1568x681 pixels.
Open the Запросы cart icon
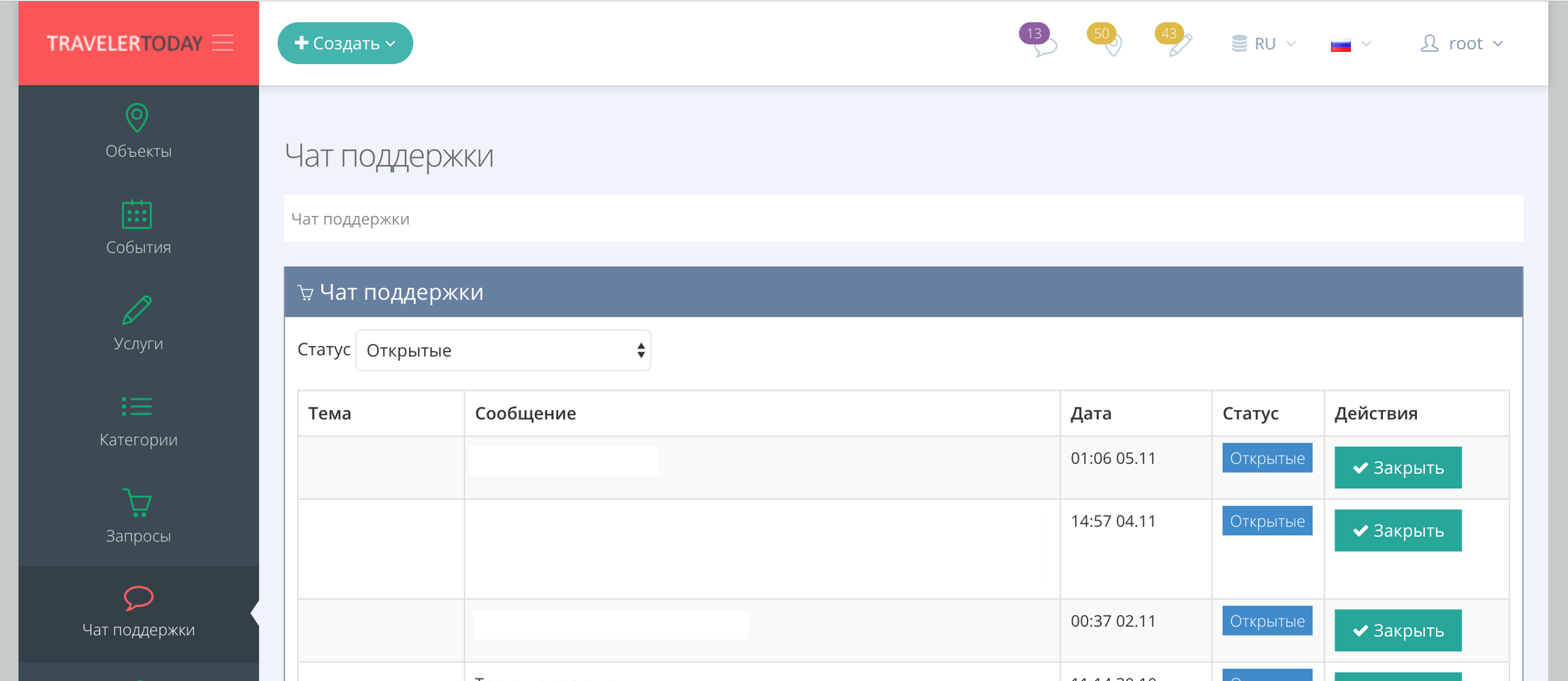137,503
